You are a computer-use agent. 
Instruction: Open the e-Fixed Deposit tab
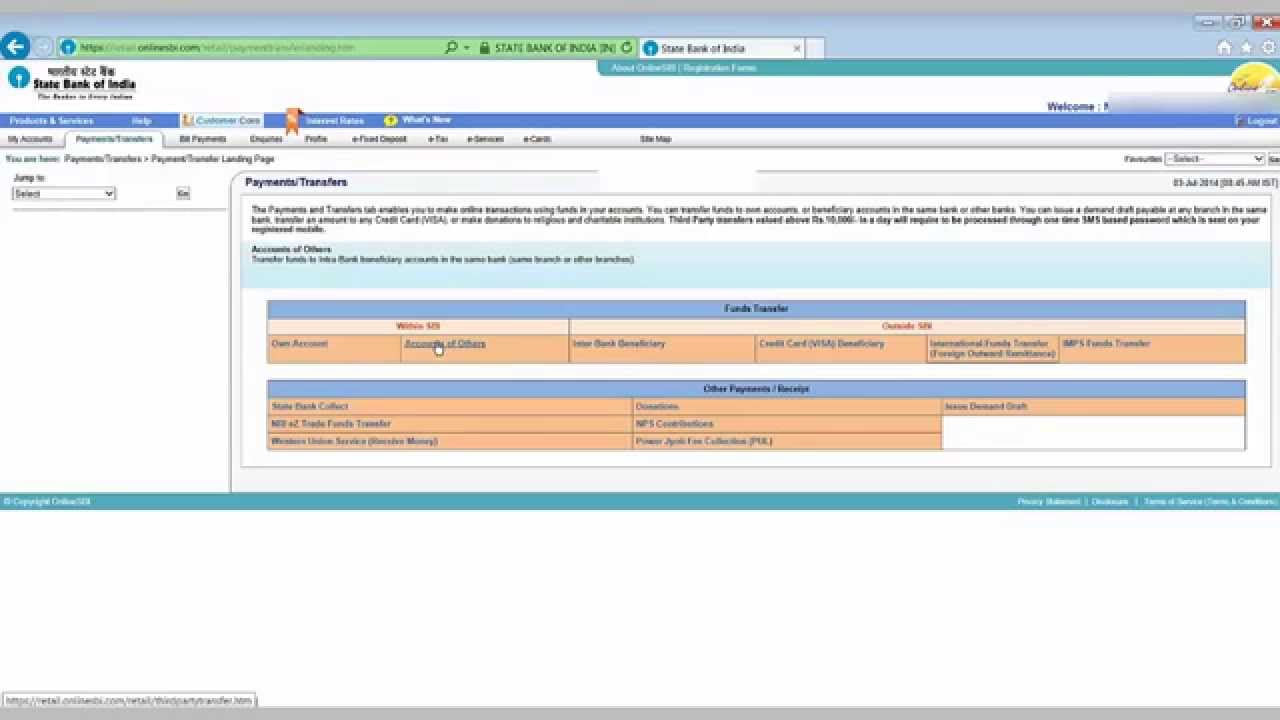click(379, 139)
